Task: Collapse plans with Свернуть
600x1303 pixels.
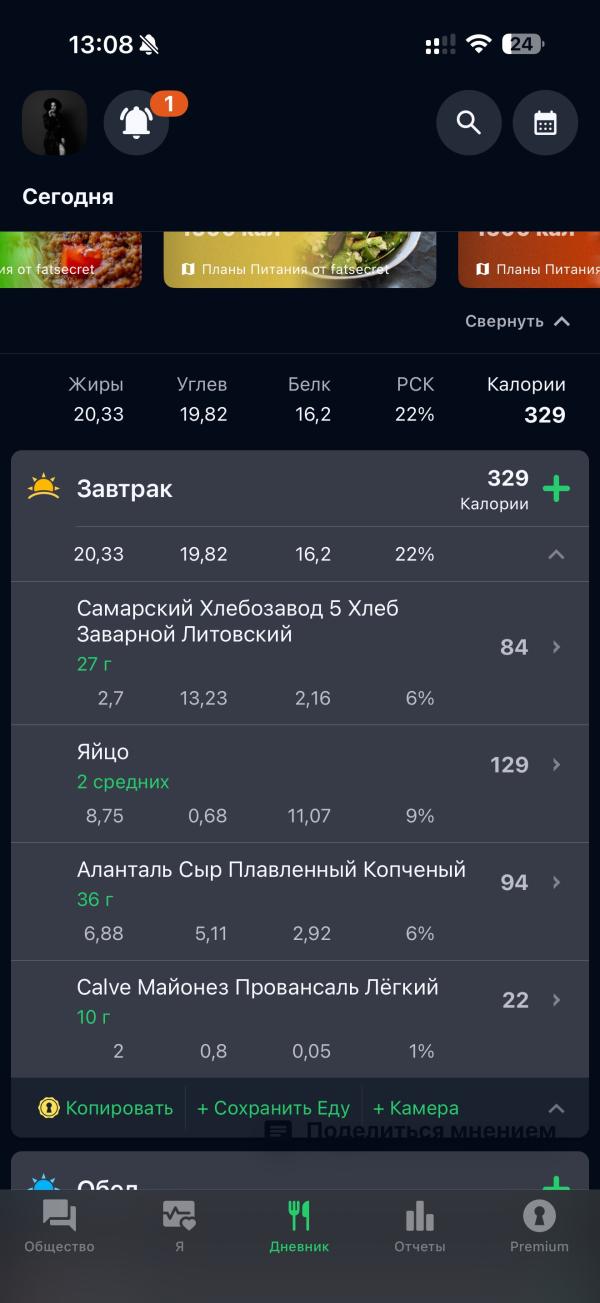Action: pyautogui.click(x=517, y=321)
